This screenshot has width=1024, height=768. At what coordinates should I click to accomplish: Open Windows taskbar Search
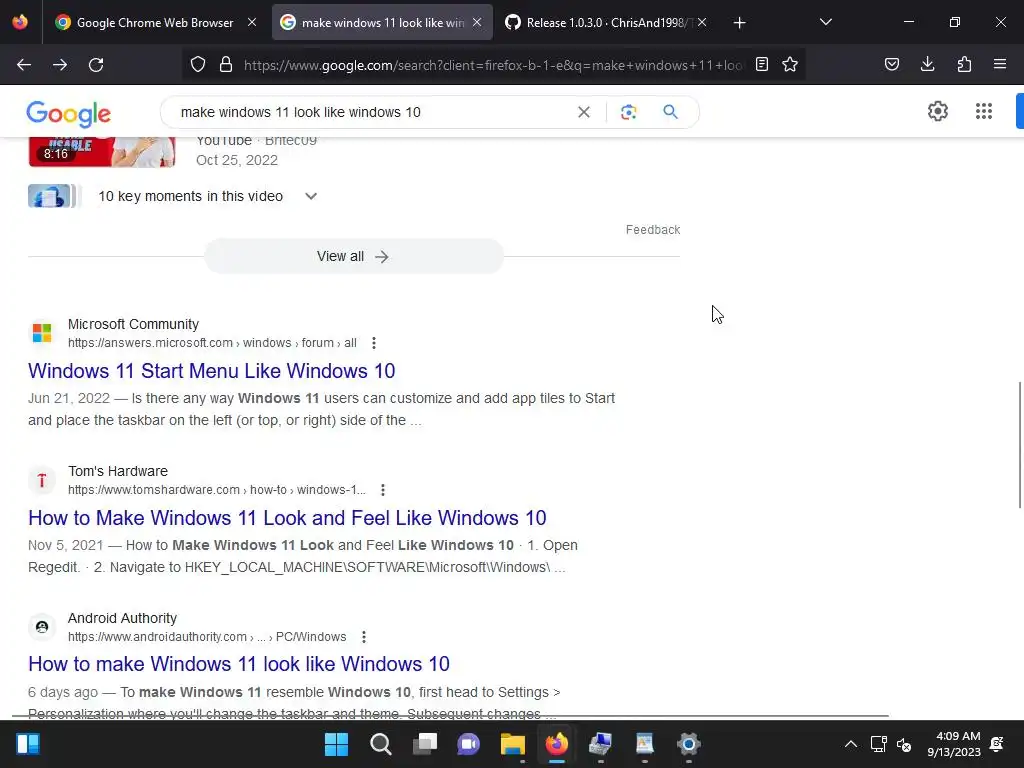click(381, 744)
